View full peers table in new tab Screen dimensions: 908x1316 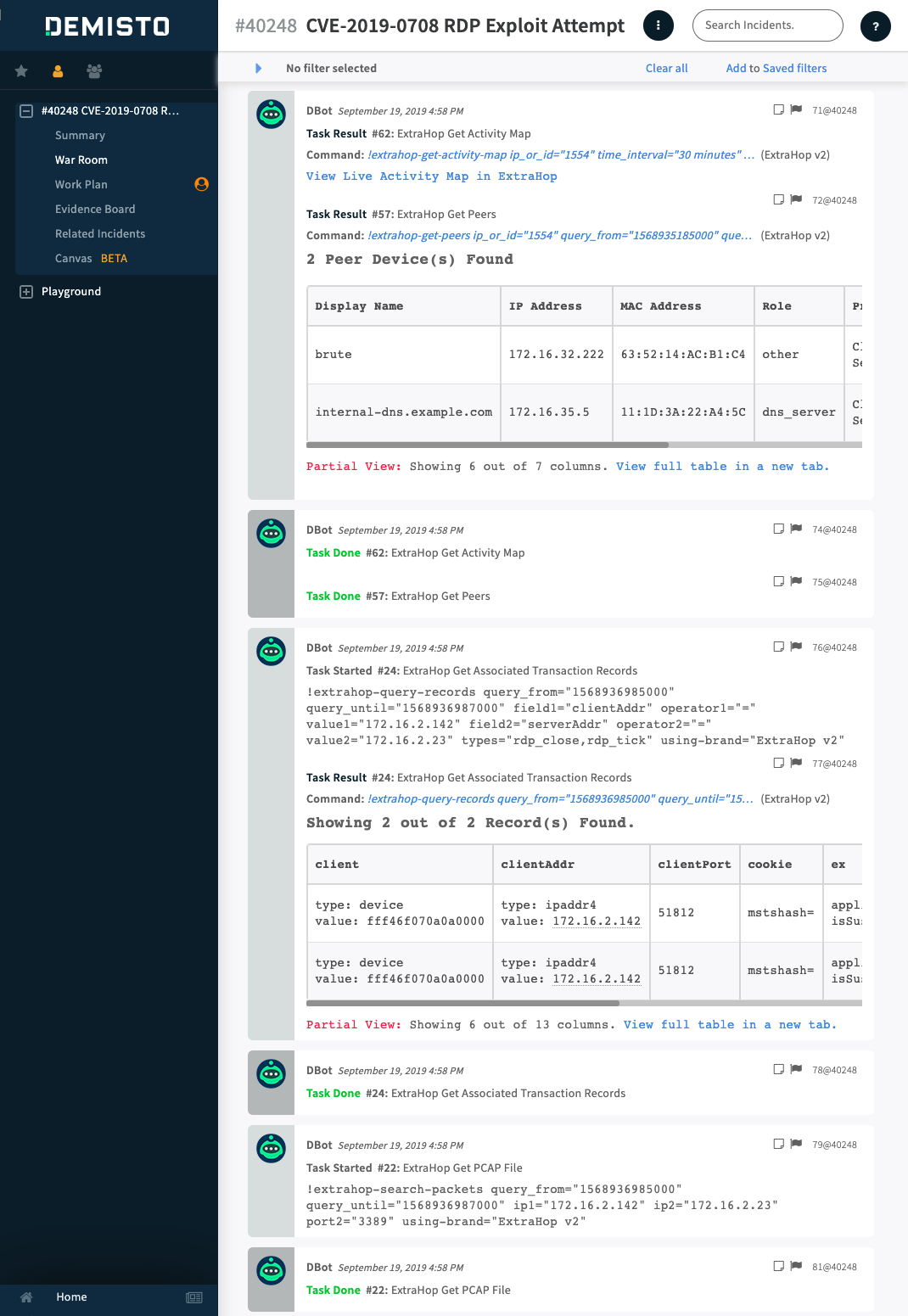[x=723, y=466]
